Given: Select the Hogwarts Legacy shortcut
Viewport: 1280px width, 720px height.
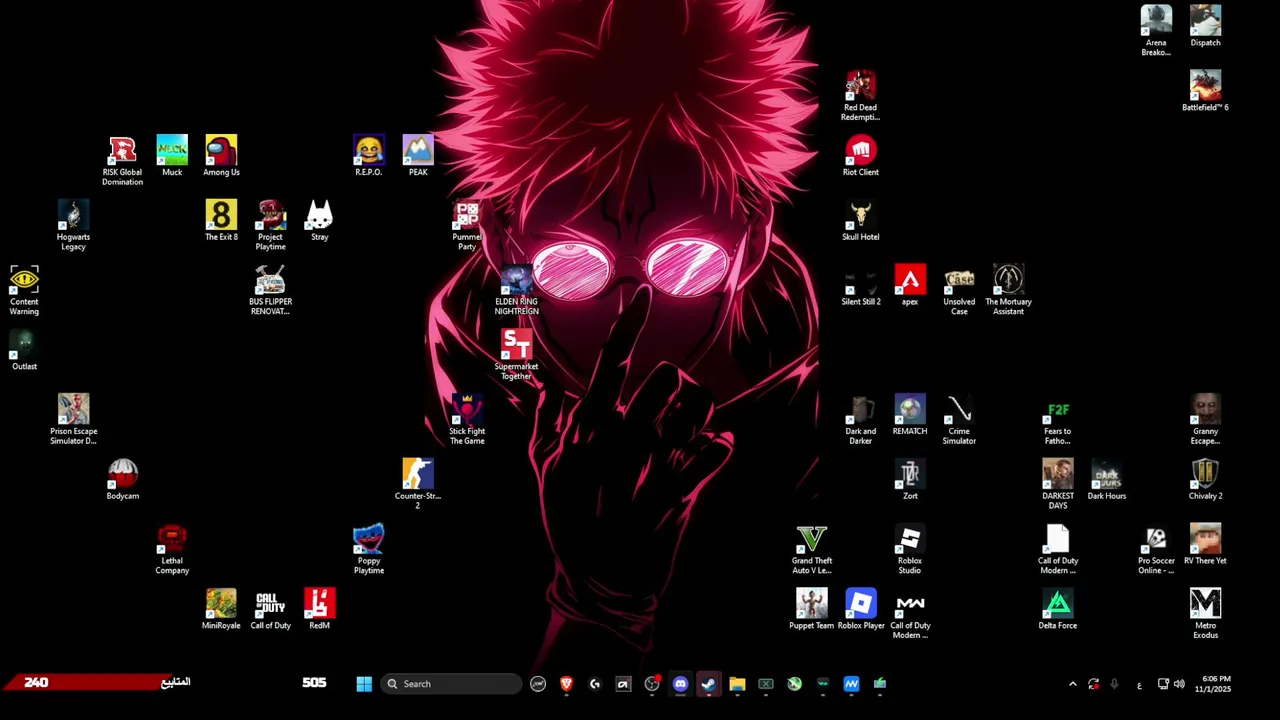Looking at the screenshot, I should pos(73,225).
